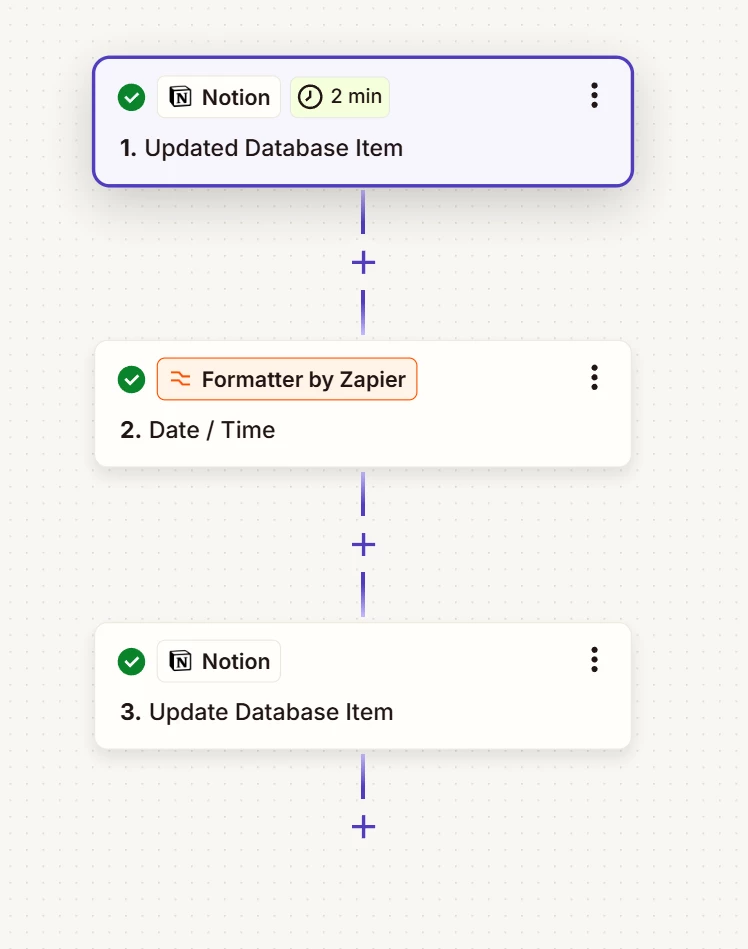Click the Notion logo in step 1

[180, 97]
